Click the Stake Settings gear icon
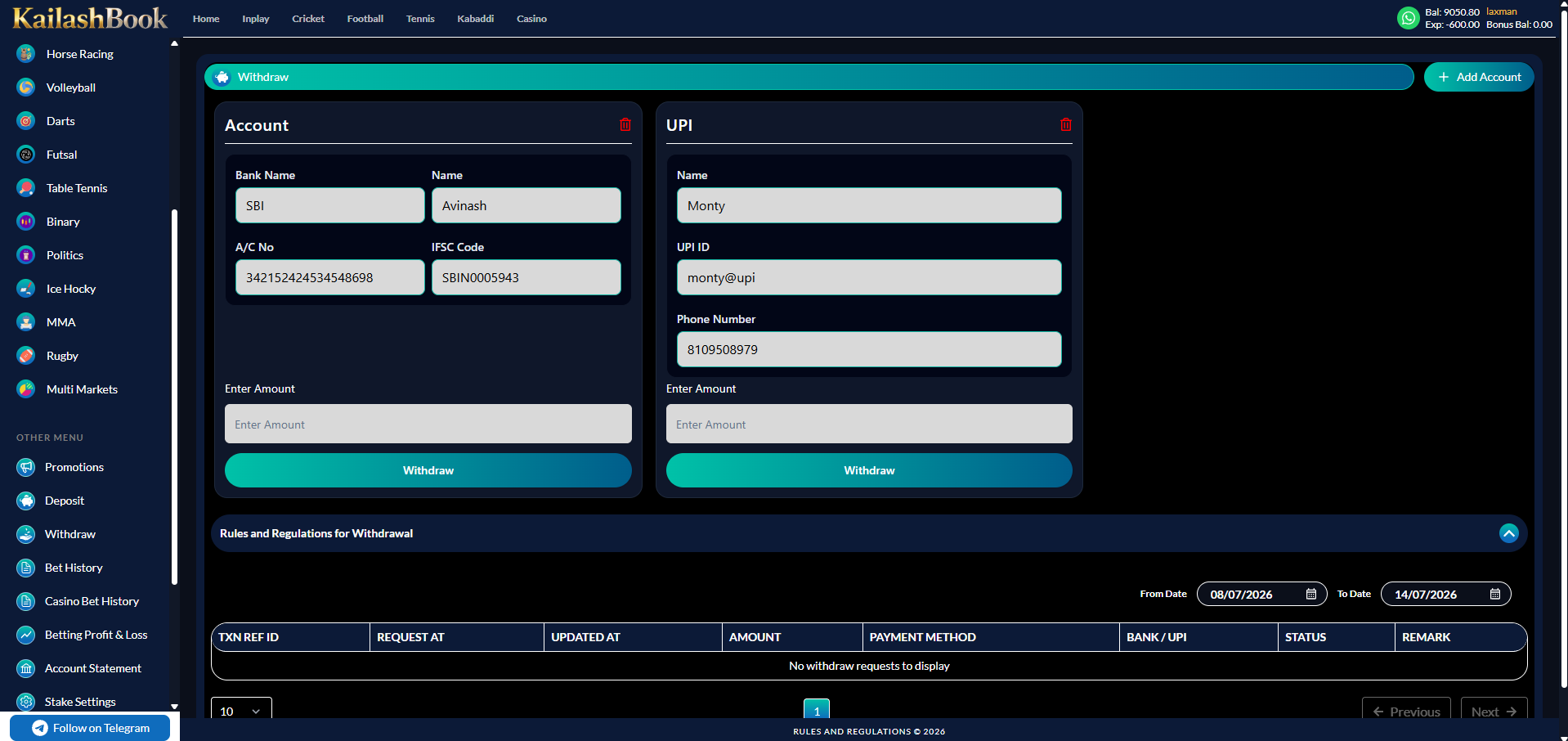Viewport: 1568px width, 741px height. (26, 702)
